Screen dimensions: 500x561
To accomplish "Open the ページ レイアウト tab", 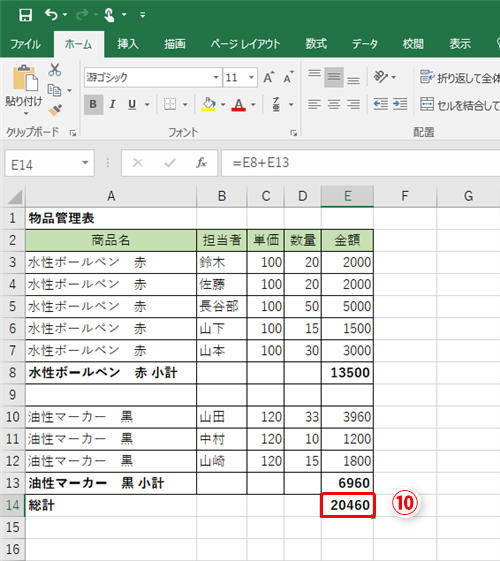I will pos(245,44).
